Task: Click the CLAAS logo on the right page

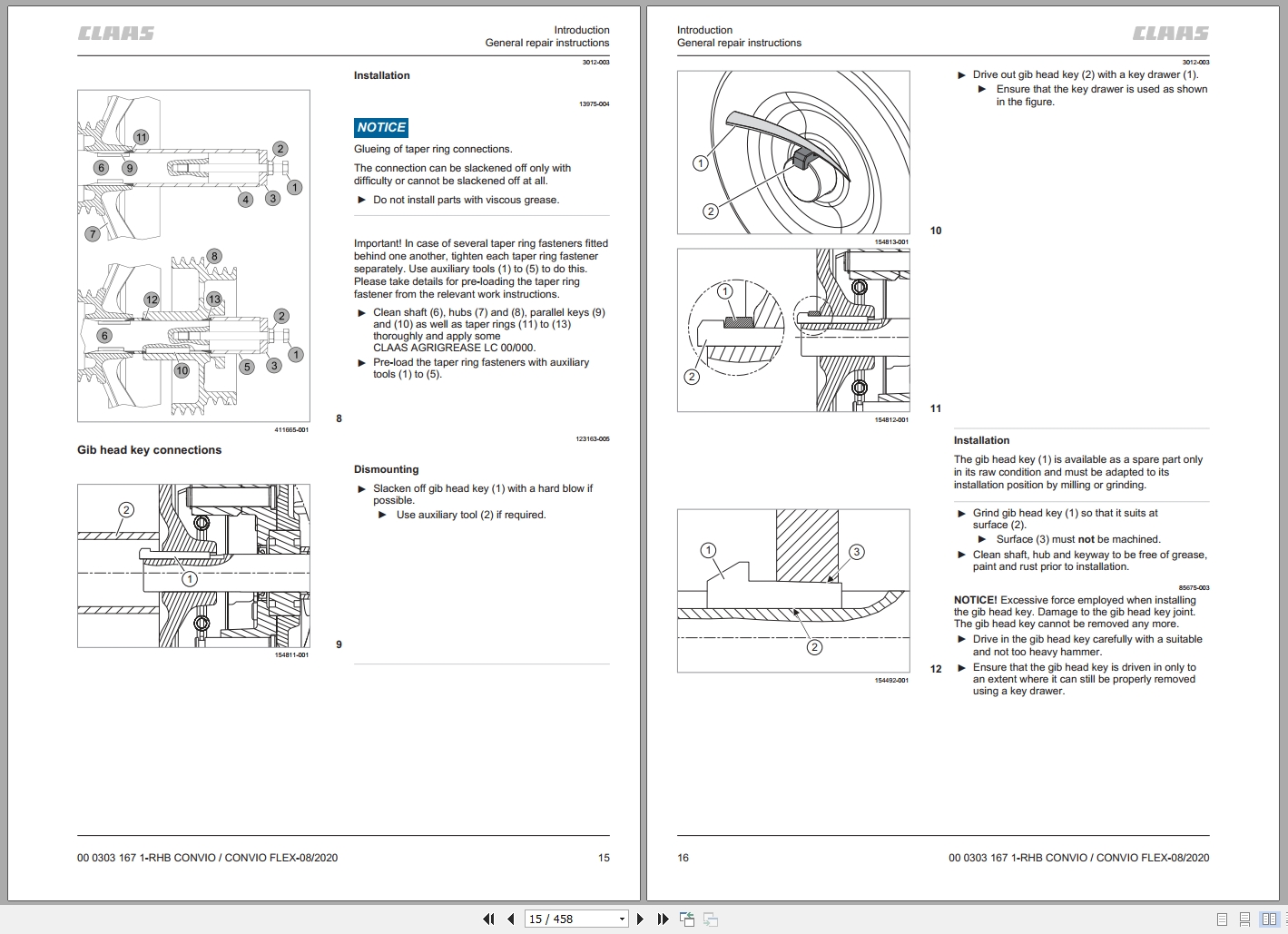Action: pyautogui.click(x=1171, y=32)
